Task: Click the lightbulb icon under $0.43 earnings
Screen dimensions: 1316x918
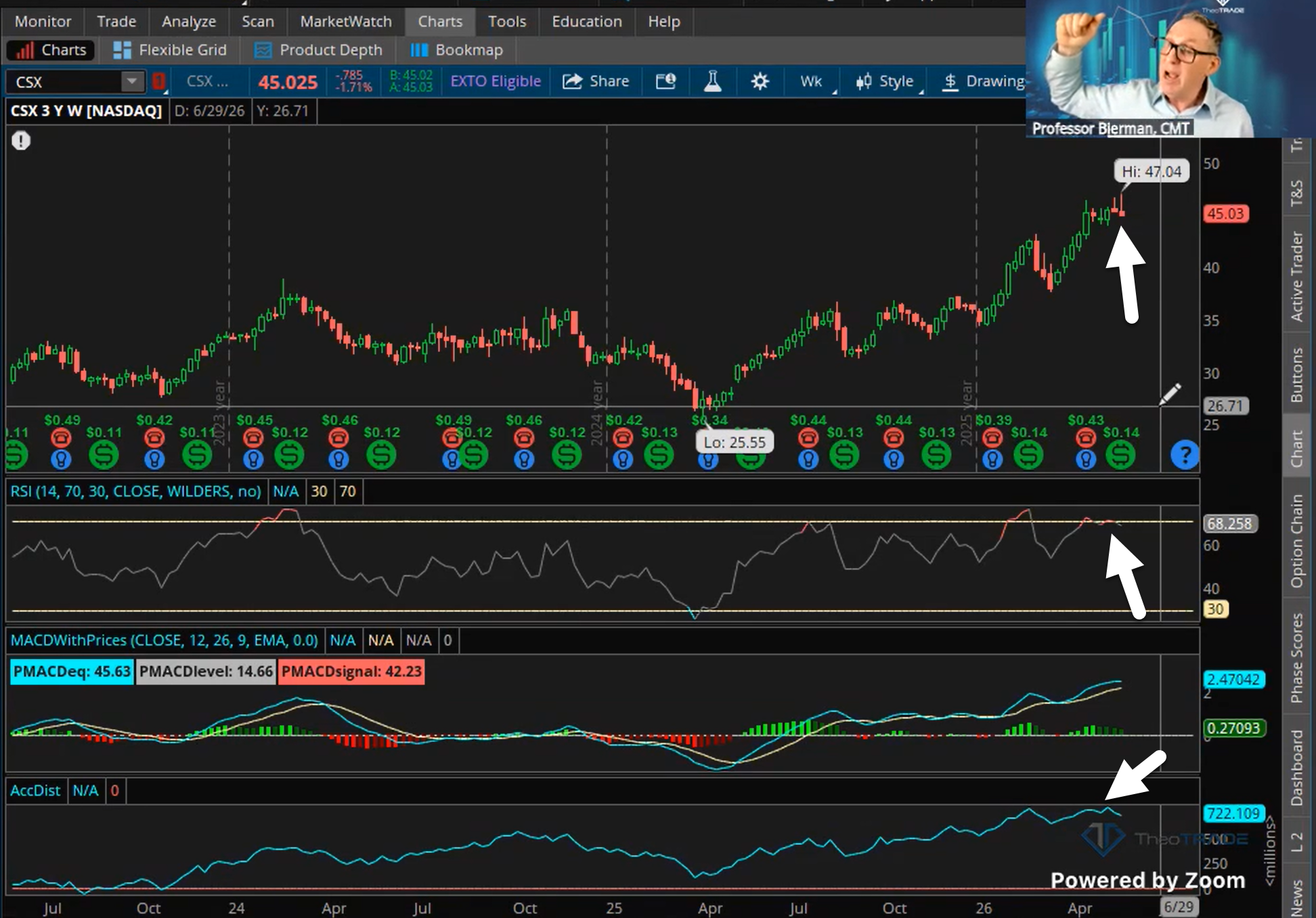Action: [x=1086, y=460]
